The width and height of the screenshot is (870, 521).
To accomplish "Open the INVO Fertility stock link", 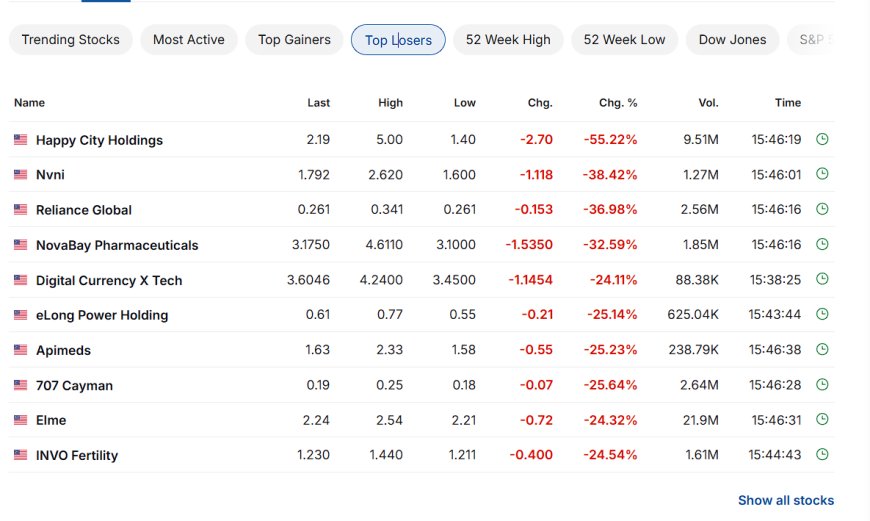I will pos(77,455).
